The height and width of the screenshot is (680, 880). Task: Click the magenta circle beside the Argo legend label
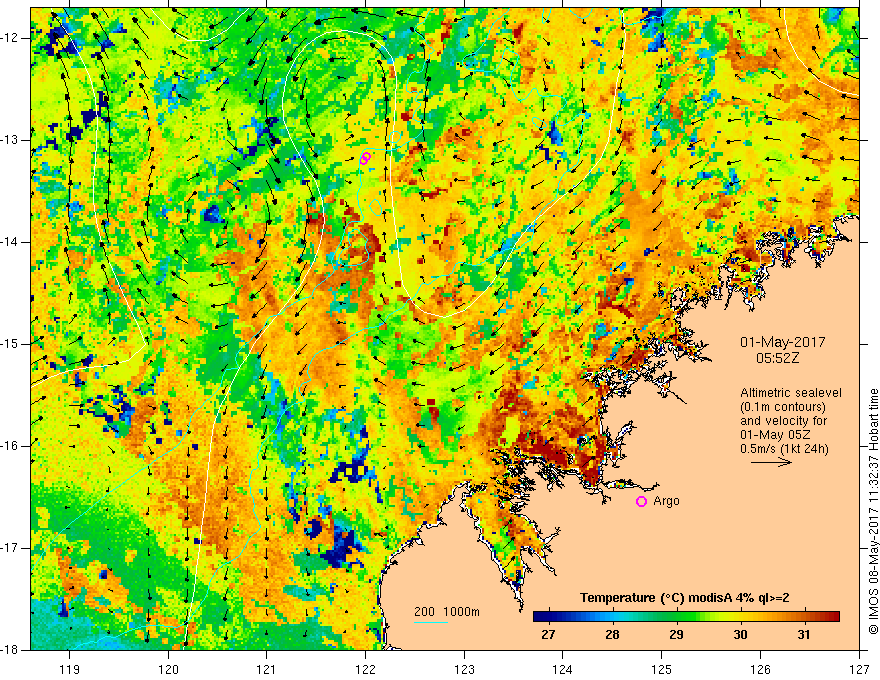[x=641, y=502]
